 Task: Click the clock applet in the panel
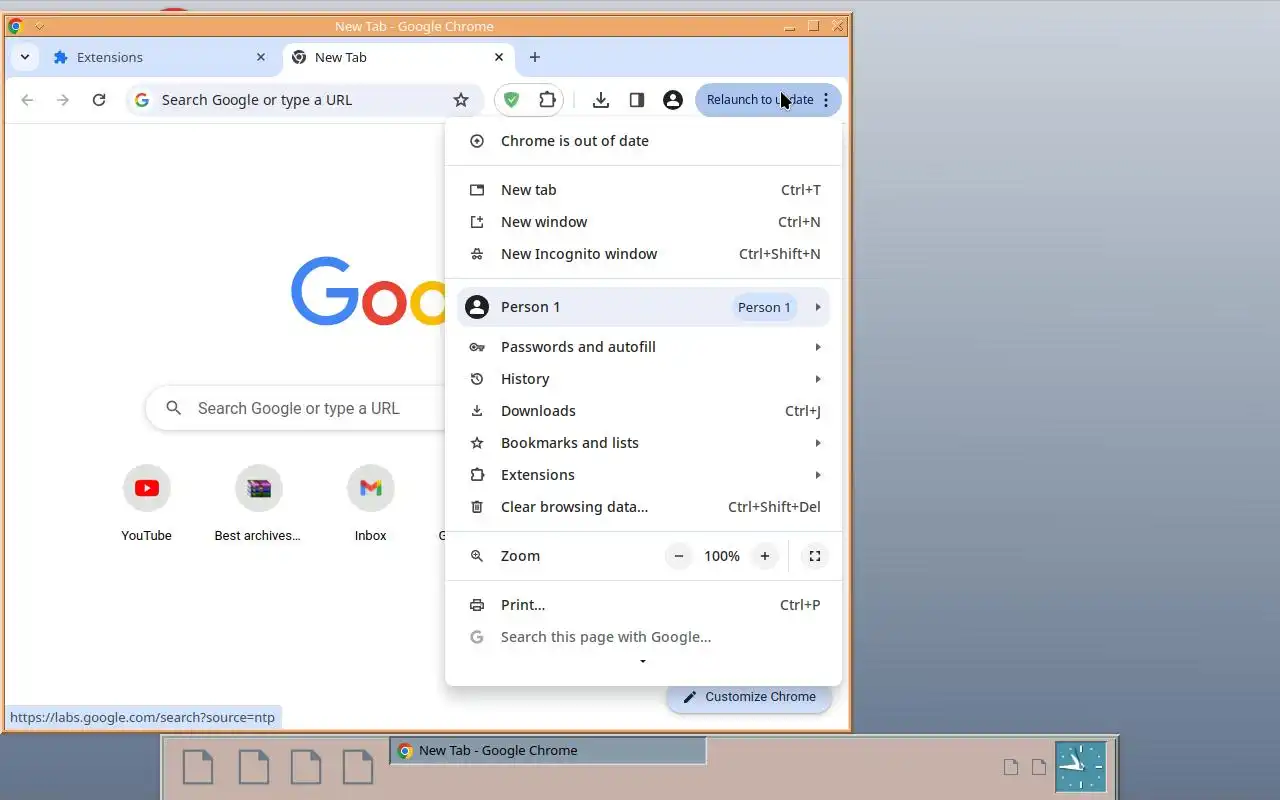1080,767
